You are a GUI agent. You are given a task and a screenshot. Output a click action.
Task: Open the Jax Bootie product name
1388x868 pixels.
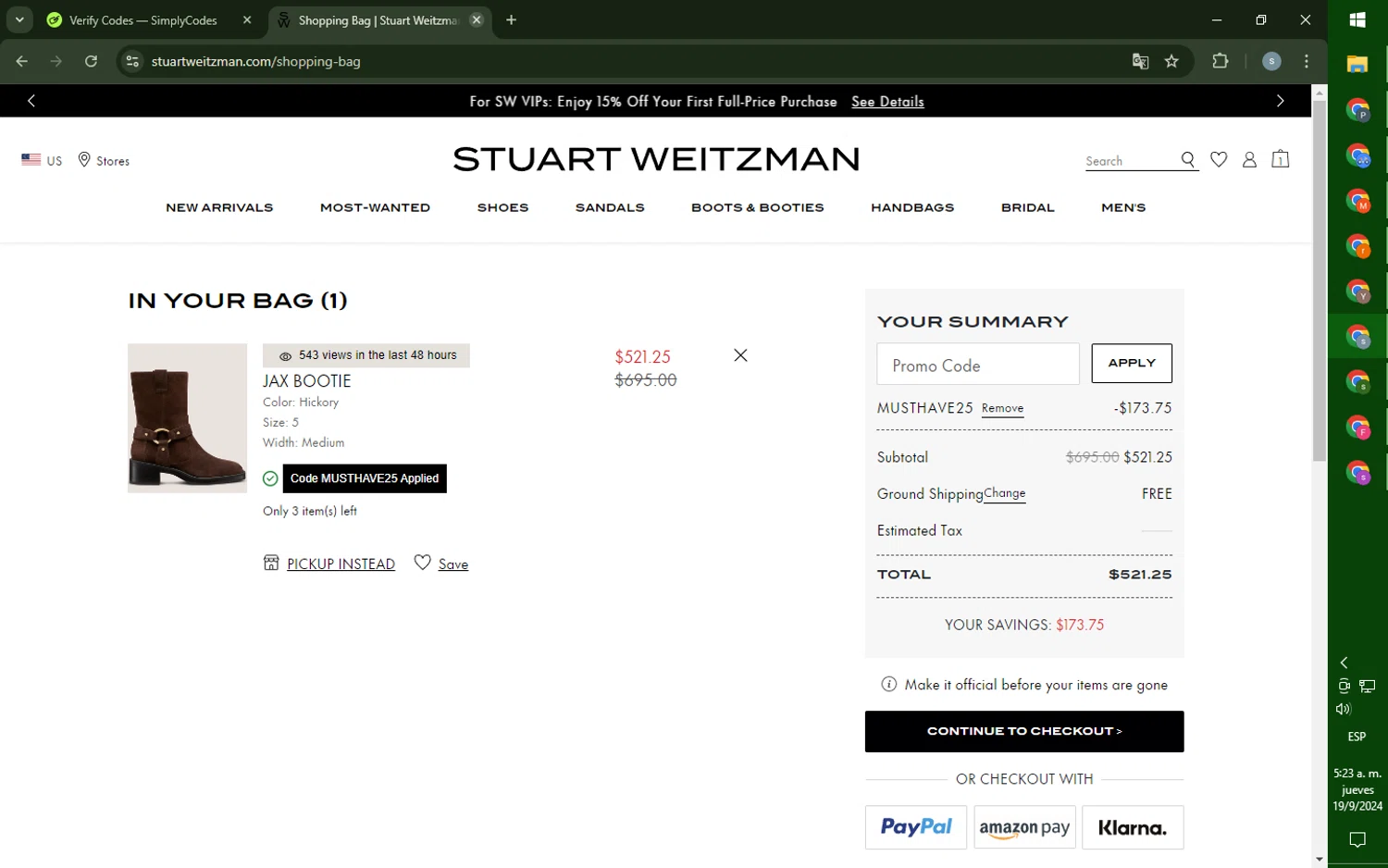(306, 381)
